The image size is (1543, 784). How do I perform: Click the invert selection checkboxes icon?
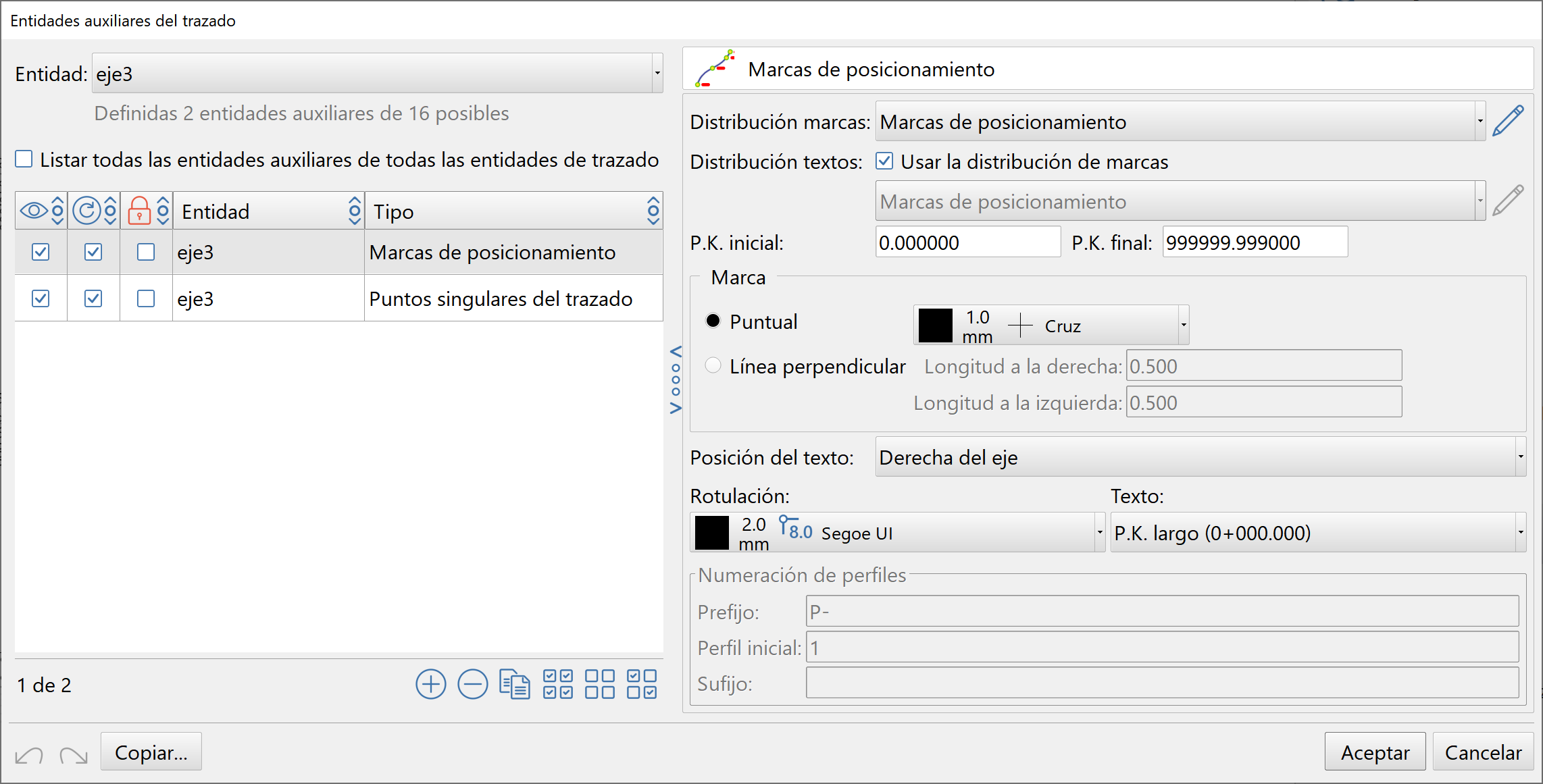[x=642, y=685]
